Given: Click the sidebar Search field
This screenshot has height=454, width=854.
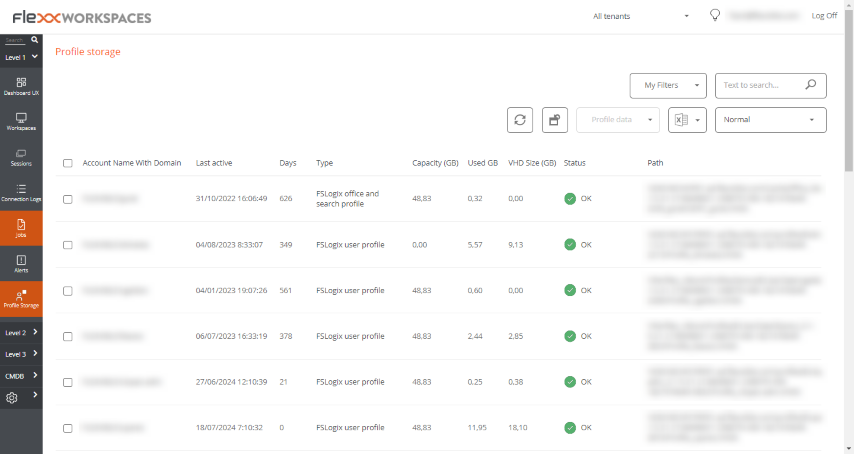Looking at the screenshot, I should 15,40.
